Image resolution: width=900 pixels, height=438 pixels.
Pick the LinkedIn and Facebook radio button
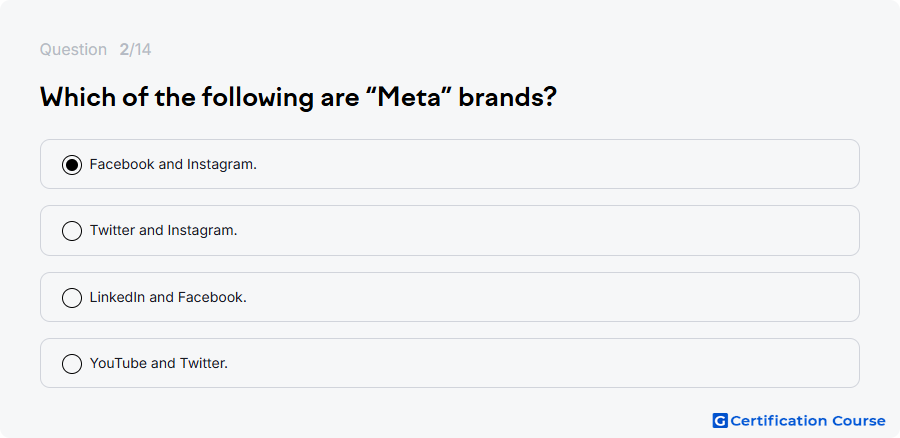click(x=72, y=298)
